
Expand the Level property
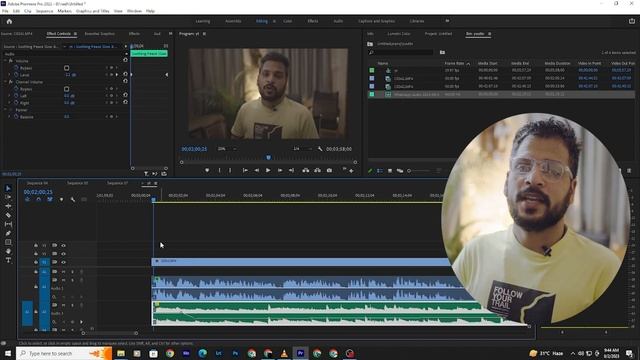(x=9, y=75)
